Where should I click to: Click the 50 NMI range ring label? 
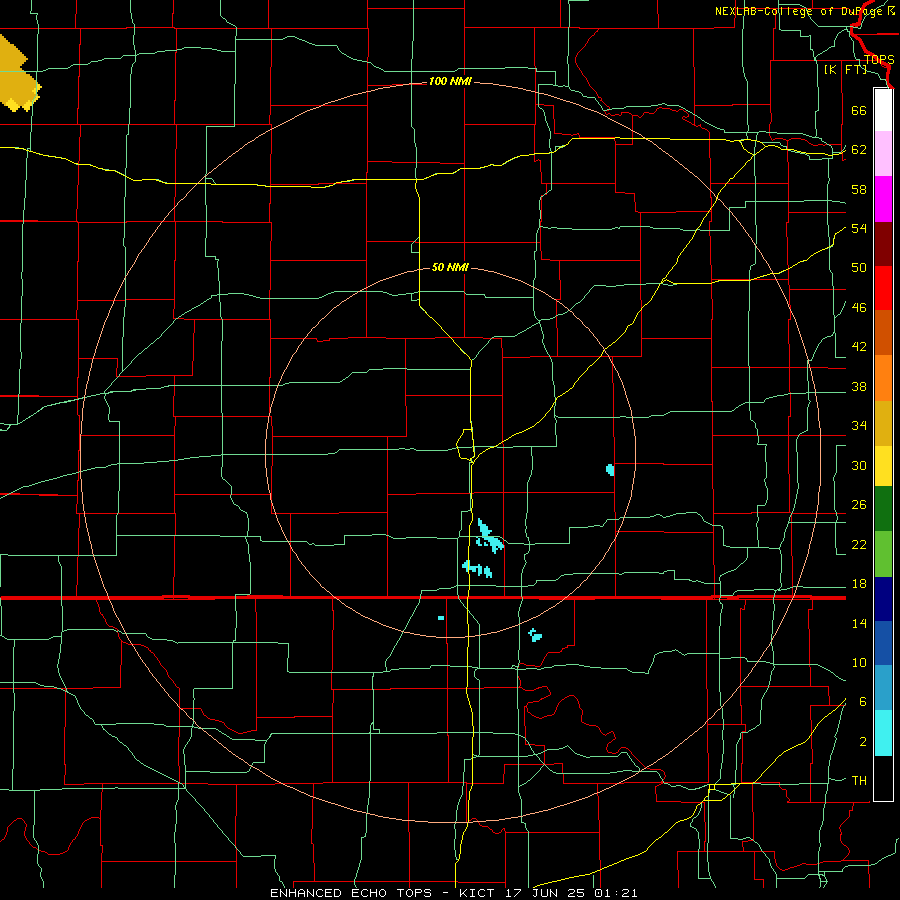[450, 267]
